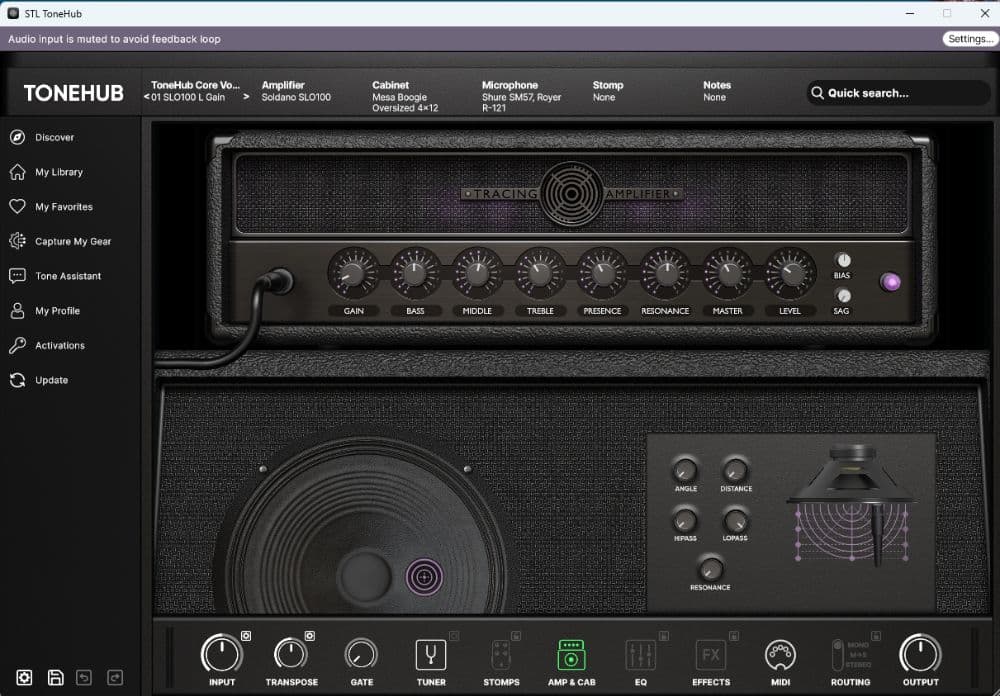Open the MIDI settings panel
Image resolution: width=1000 pixels, height=696 pixels.
coord(780,656)
